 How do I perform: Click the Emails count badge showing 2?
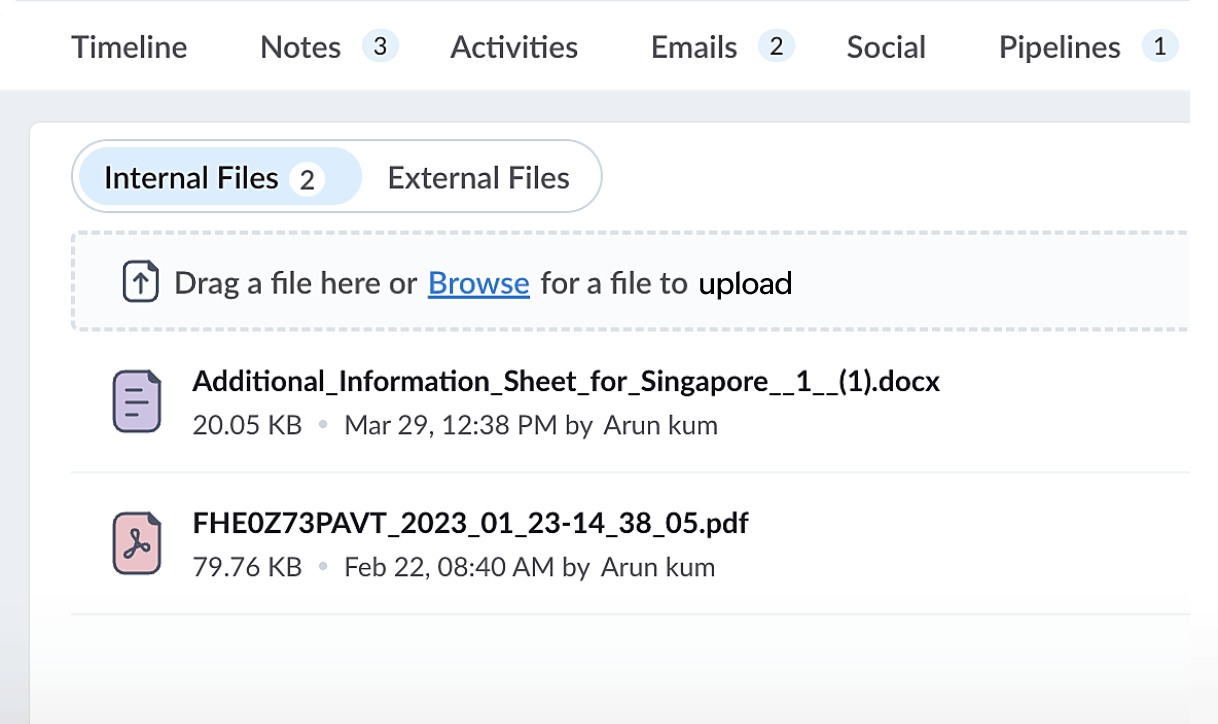(776, 46)
